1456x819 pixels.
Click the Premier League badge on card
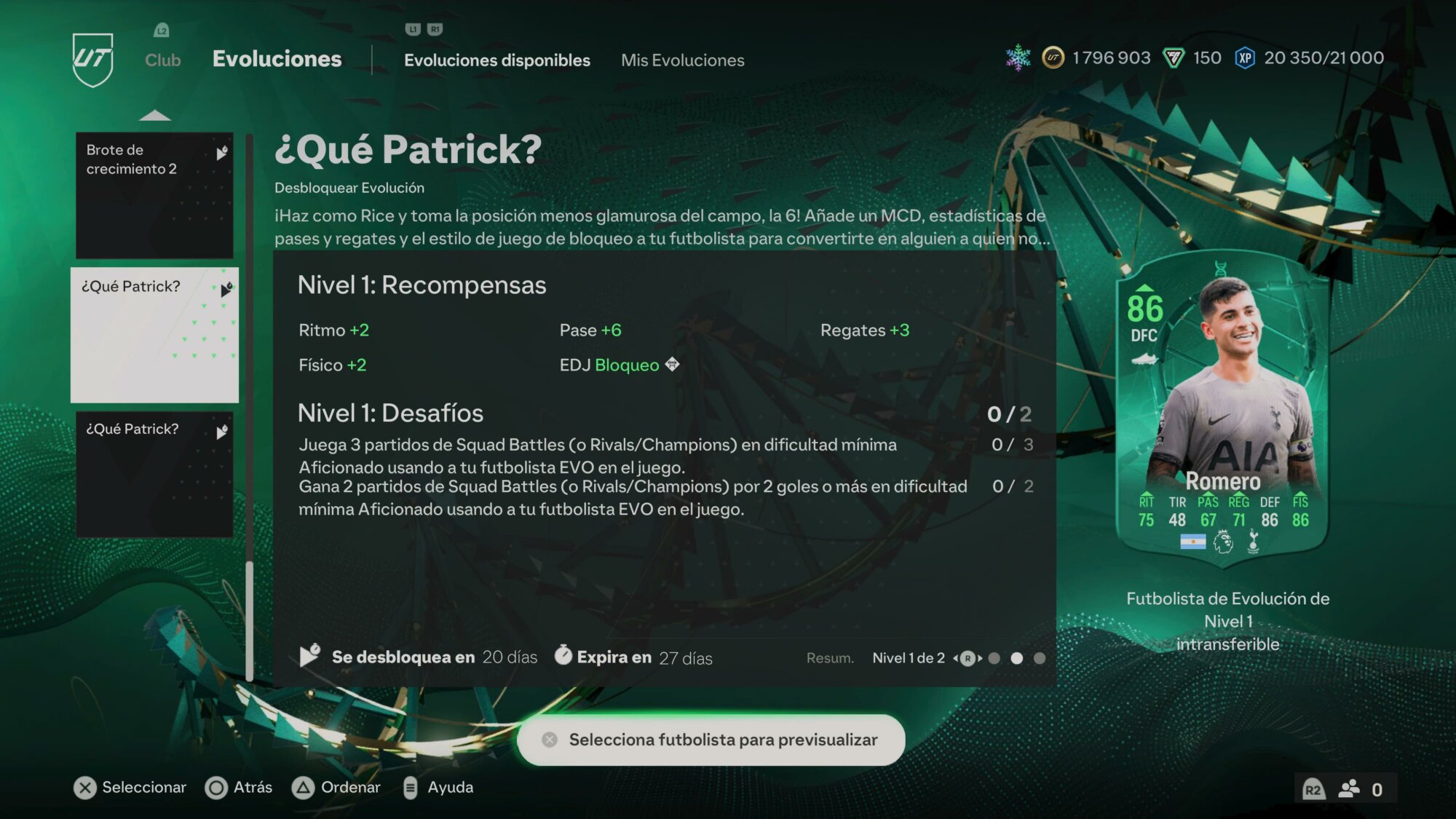tap(1224, 542)
